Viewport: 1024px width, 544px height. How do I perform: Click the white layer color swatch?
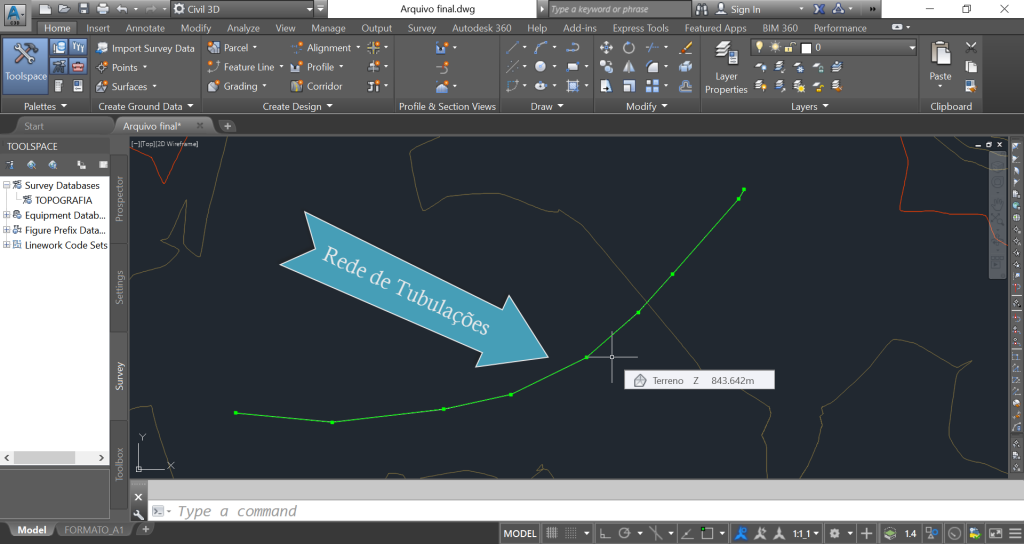coord(806,48)
